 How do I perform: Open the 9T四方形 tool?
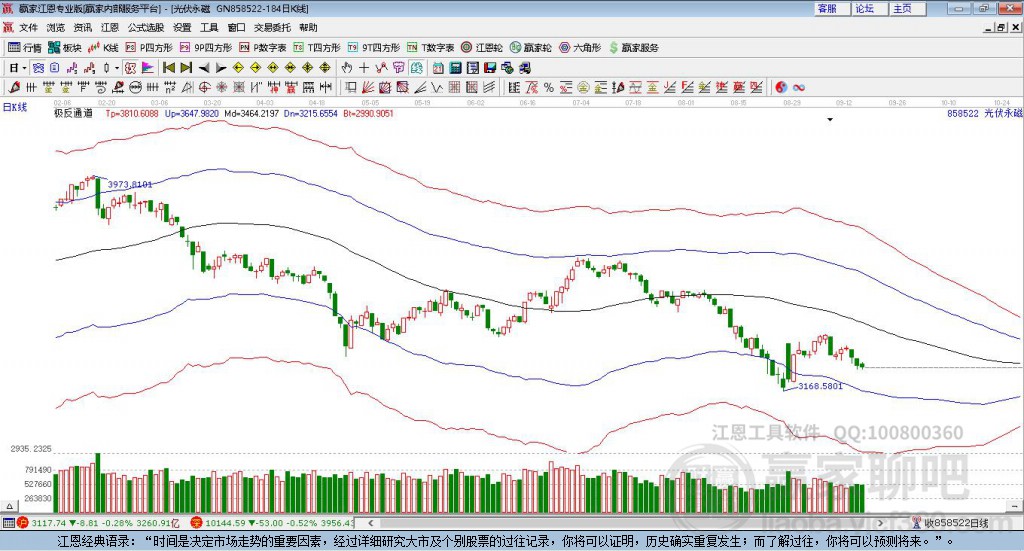tap(374, 48)
